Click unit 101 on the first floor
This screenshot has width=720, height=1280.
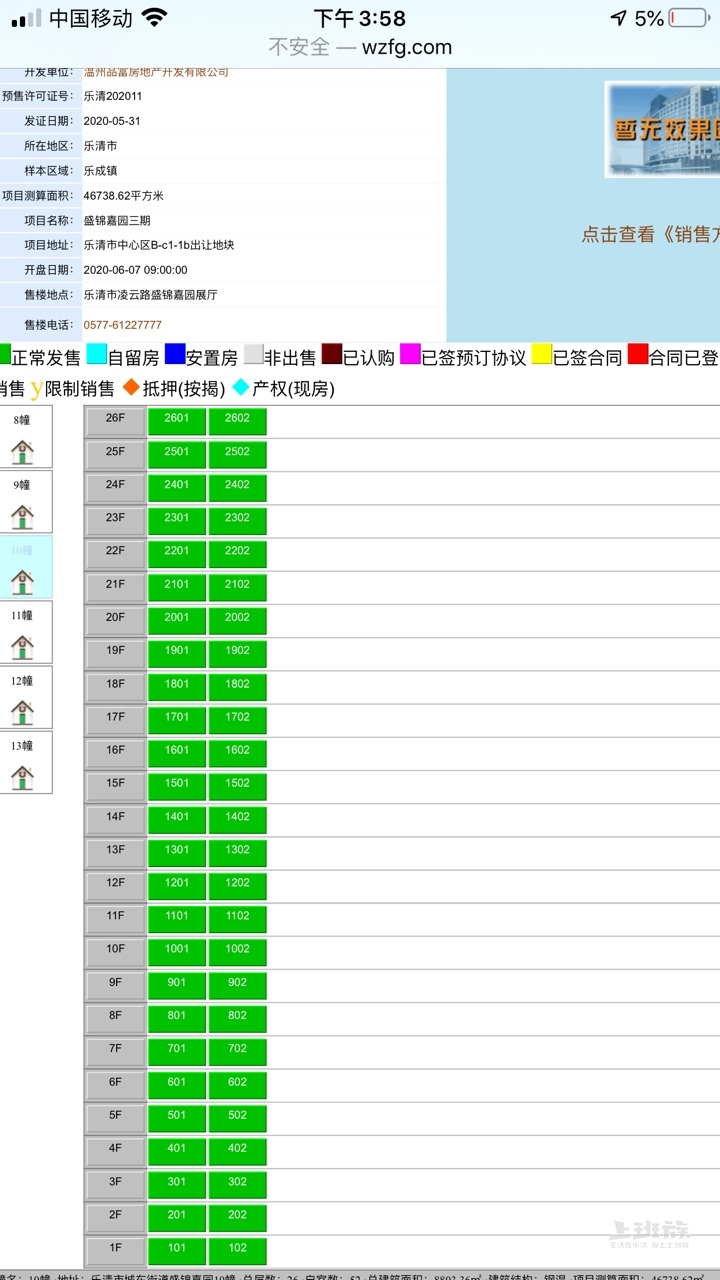point(177,1250)
